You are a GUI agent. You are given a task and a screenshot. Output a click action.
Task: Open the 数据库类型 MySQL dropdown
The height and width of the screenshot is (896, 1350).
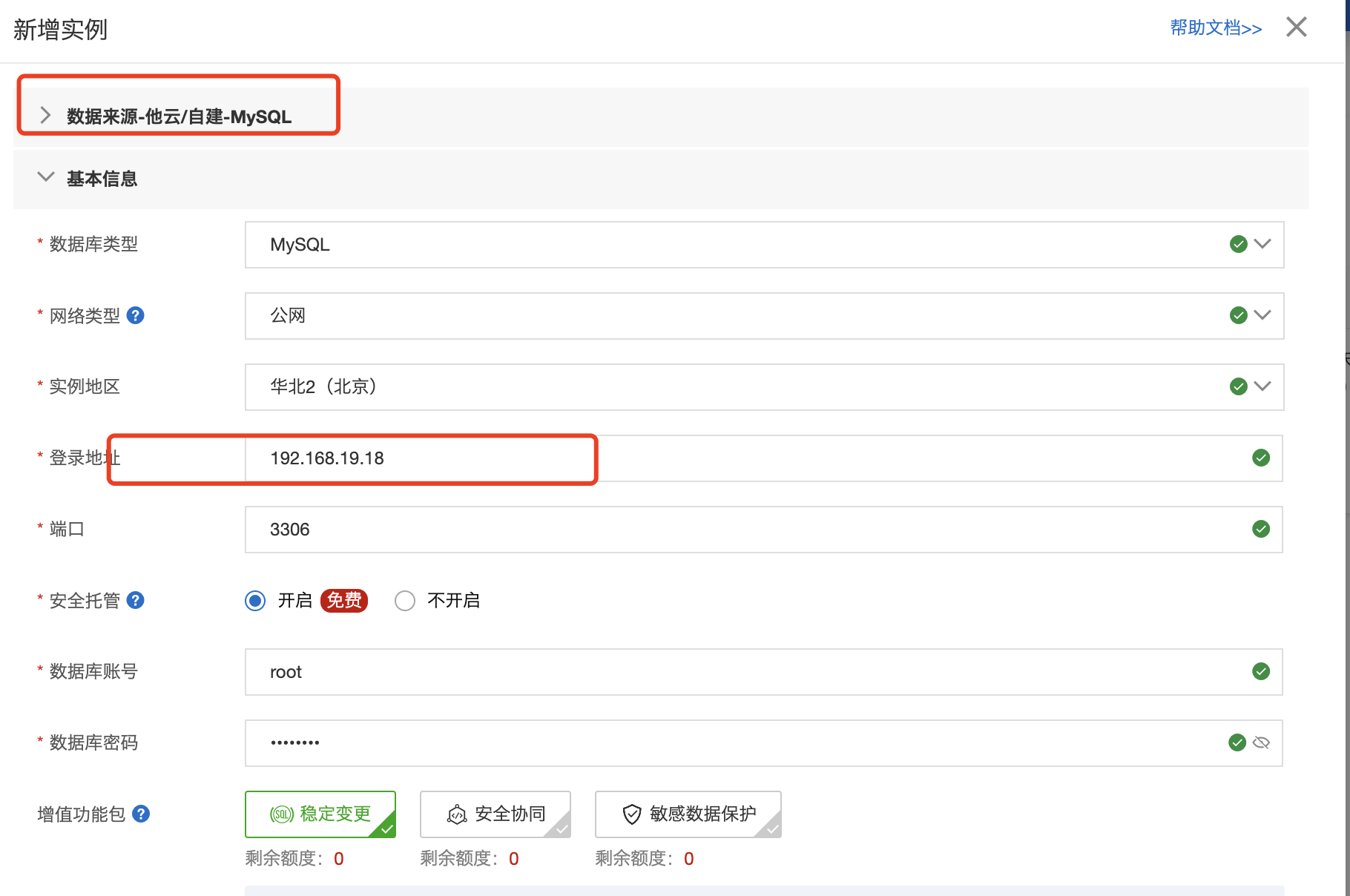(x=764, y=245)
